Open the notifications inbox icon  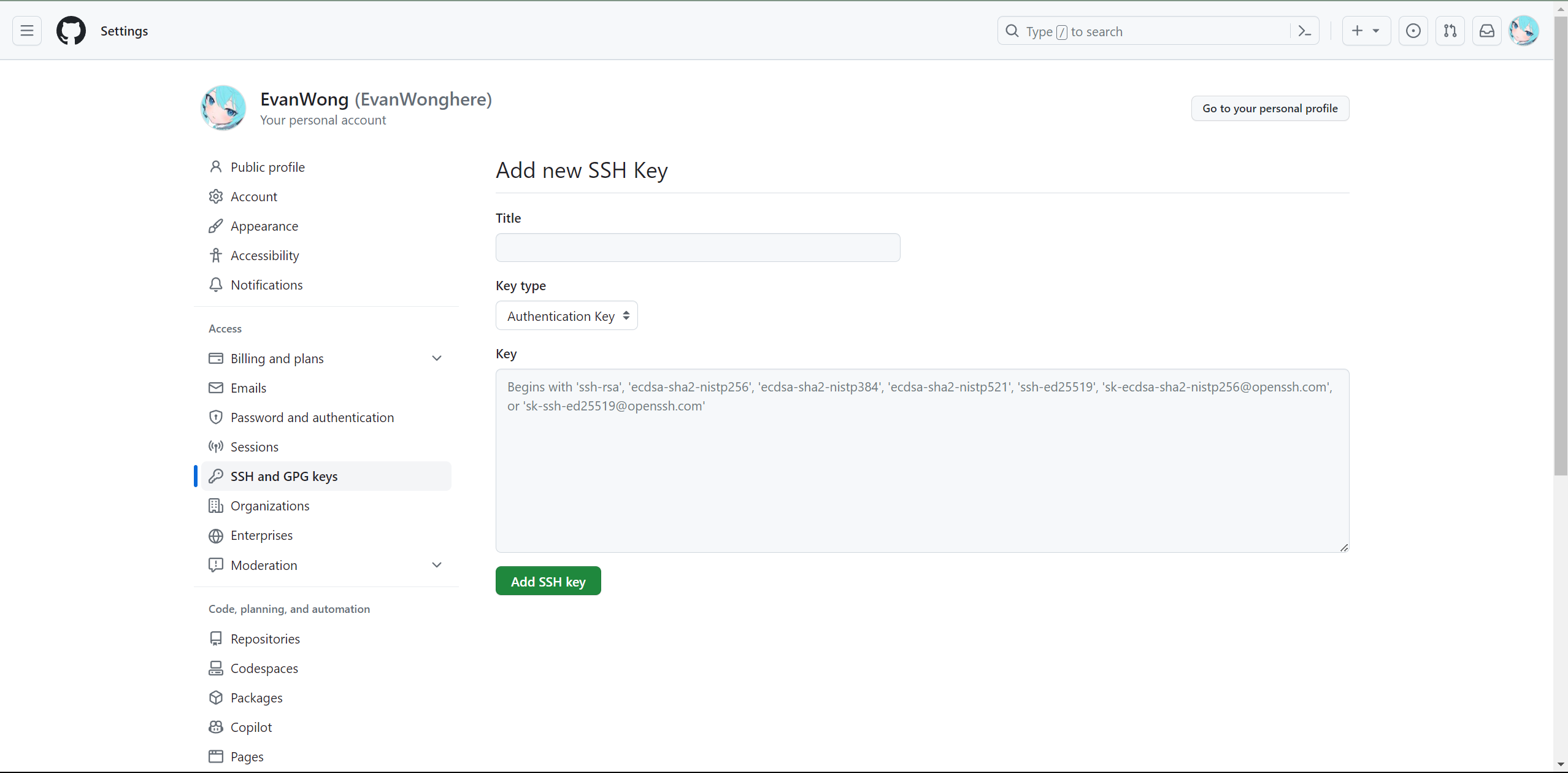(1486, 31)
